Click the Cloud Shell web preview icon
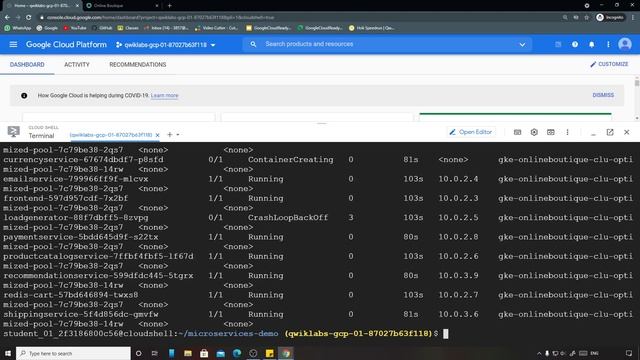640x360 pixels. (x=551, y=132)
